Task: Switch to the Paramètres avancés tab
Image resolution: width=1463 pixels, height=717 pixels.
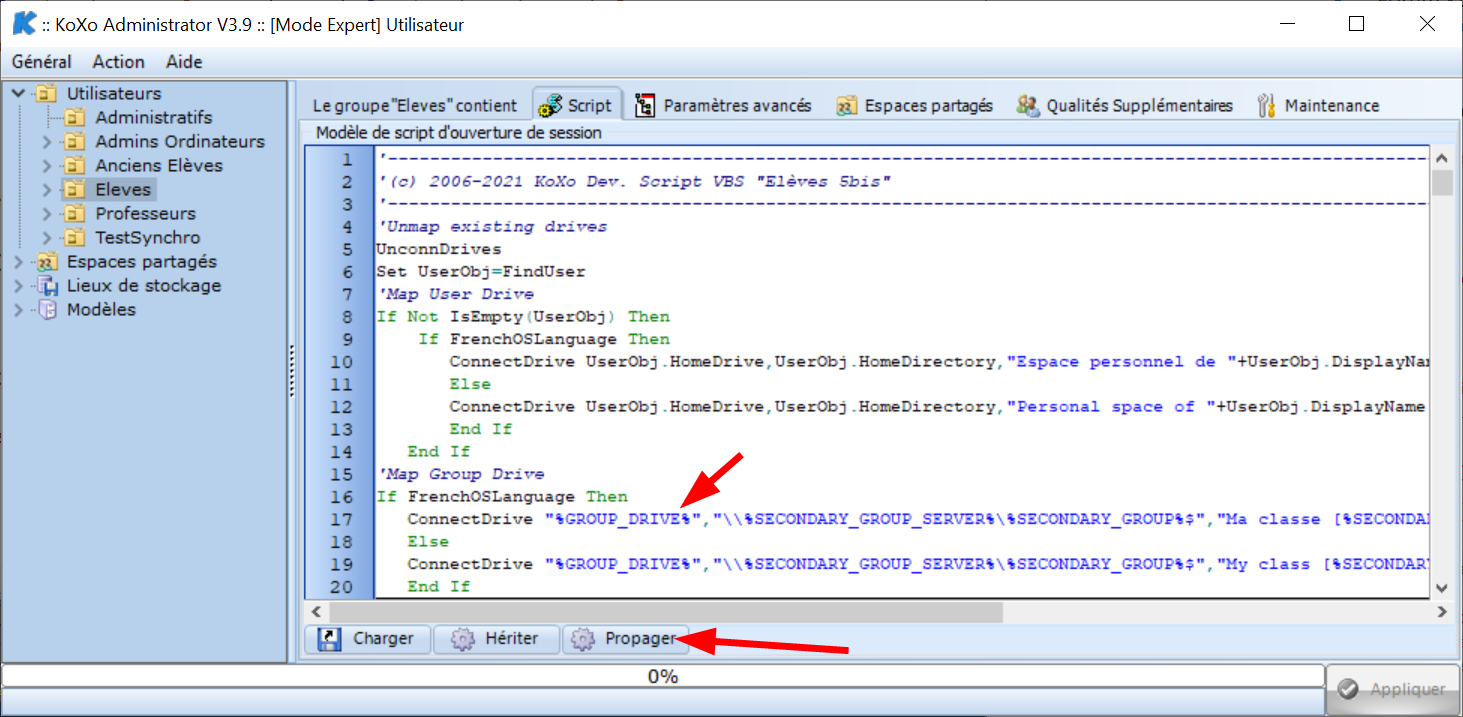Action: pyautogui.click(x=724, y=105)
